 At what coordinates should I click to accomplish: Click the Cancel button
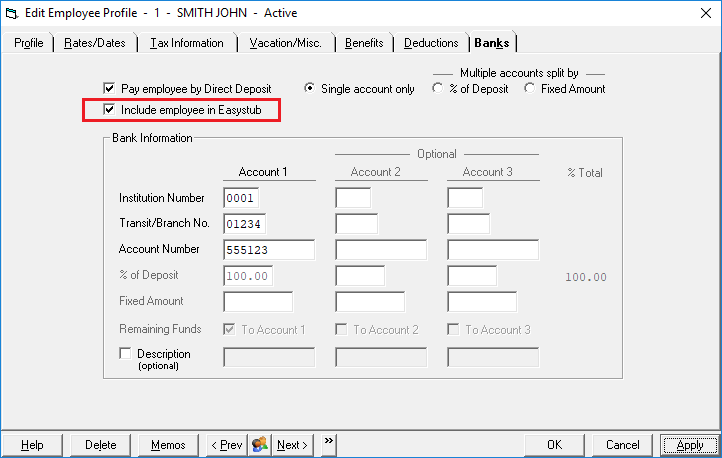(x=623, y=445)
